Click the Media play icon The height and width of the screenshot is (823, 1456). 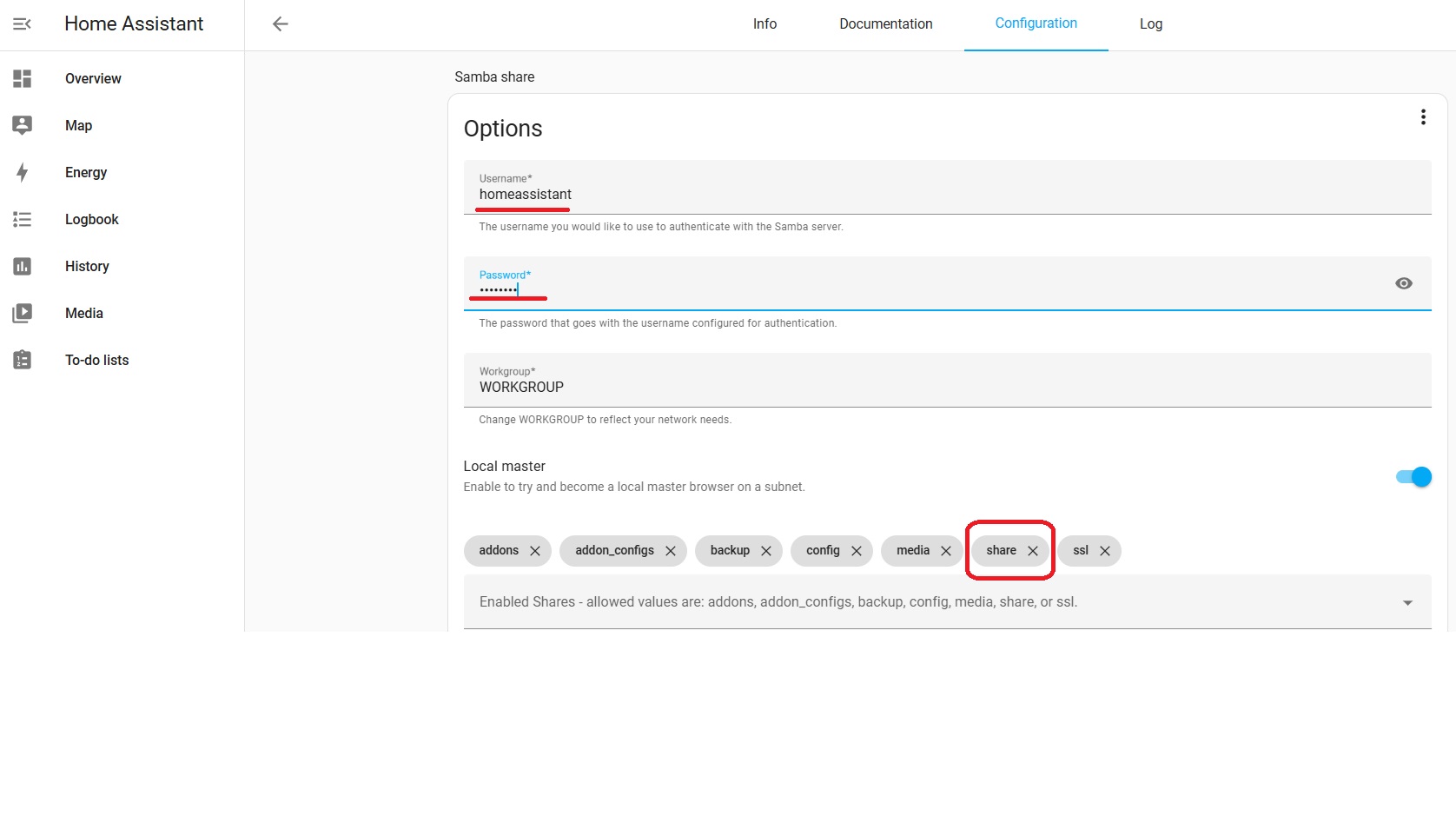[23, 313]
